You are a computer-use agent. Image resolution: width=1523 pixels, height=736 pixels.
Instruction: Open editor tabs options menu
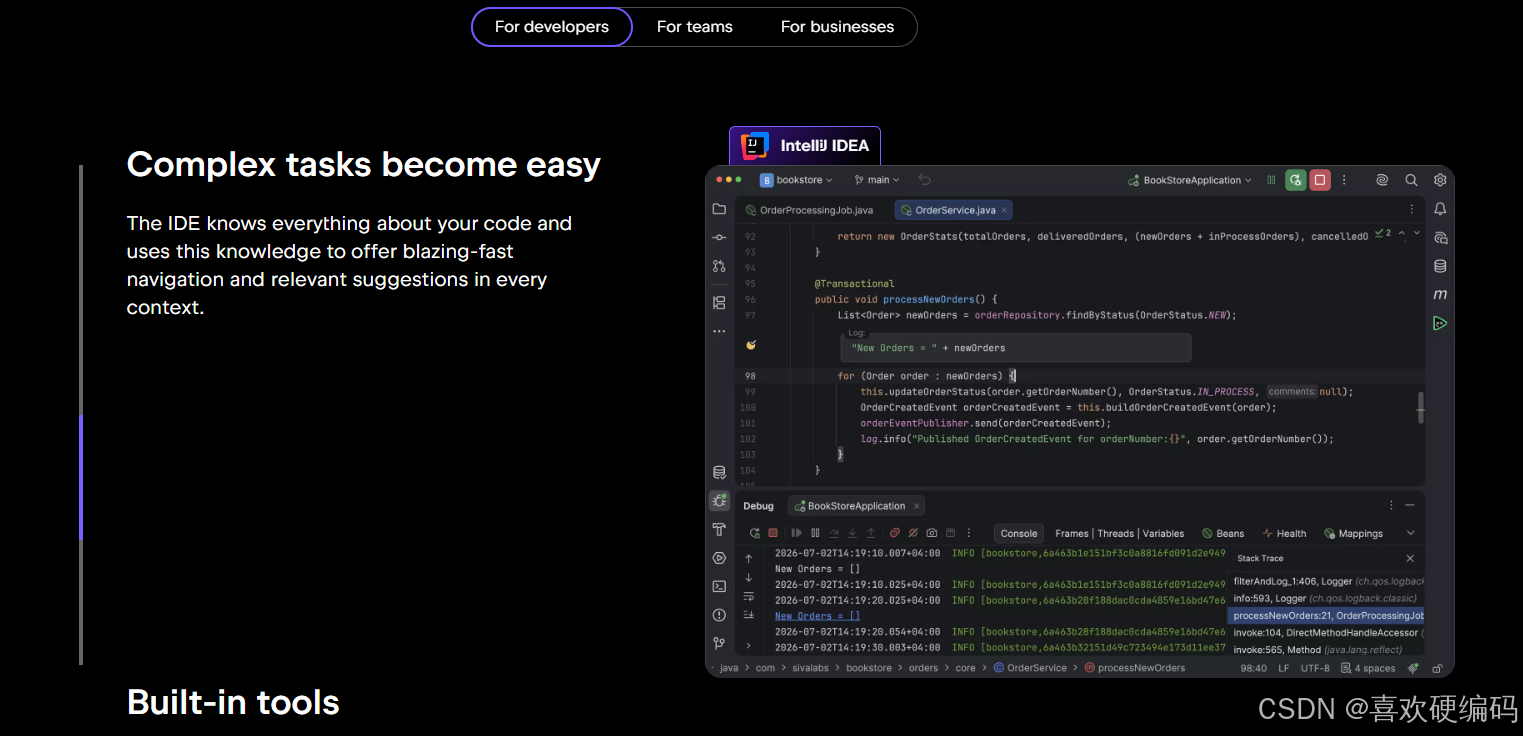pos(1412,209)
